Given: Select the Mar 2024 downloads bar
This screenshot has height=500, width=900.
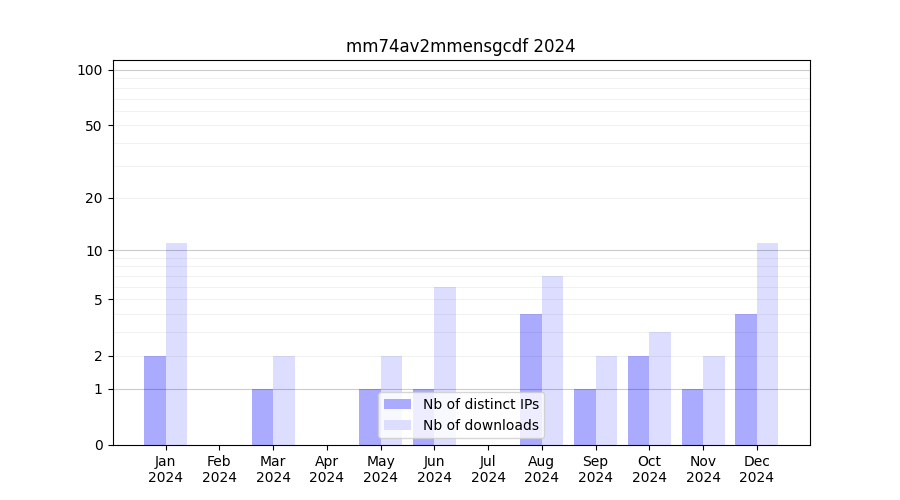Looking at the screenshot, I should (x=284, y=400).
